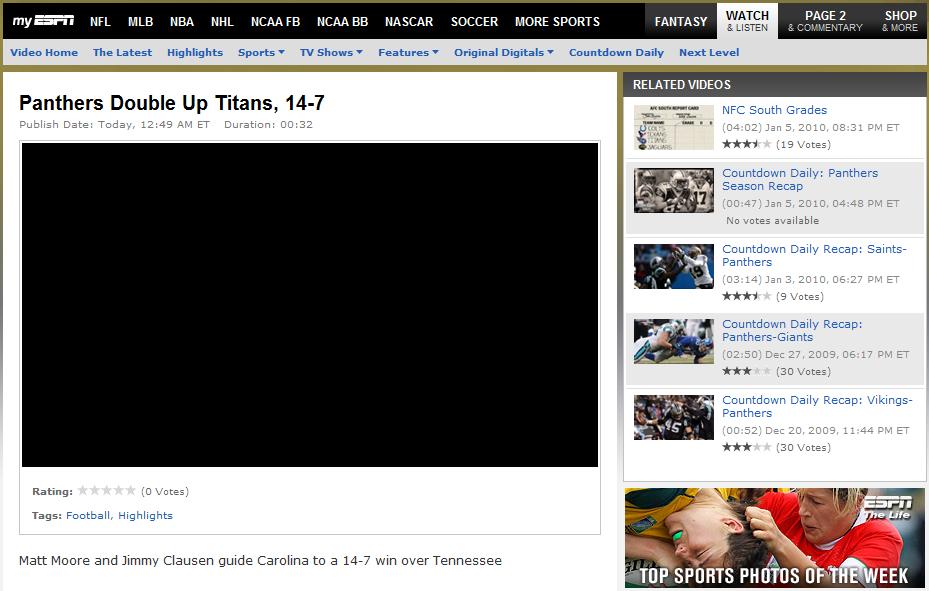The height and width of the screenshot is (591, 929).
Task: Go to the NBA section
Action: click(182, 22)
